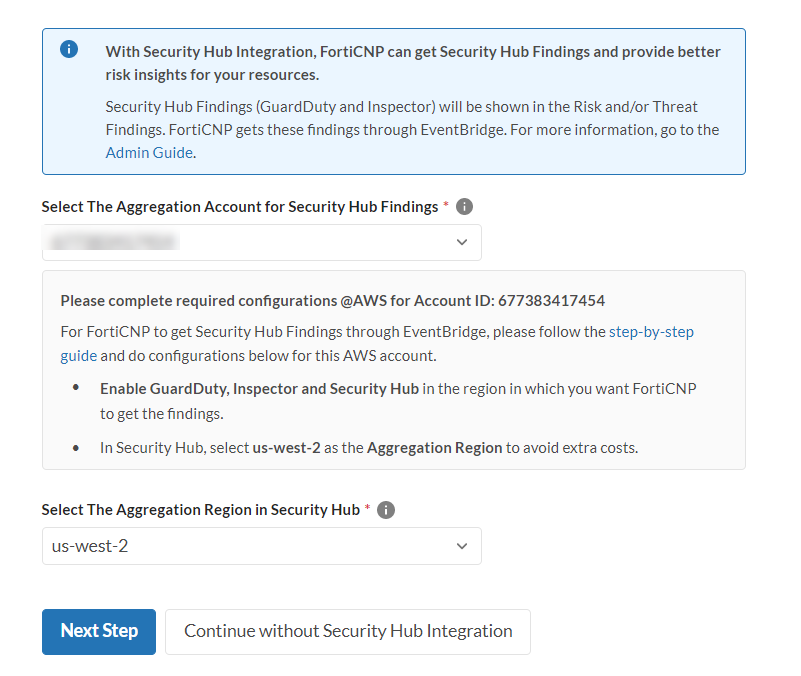Expand the Aggregation Account dropdown arrow
The width and height of the screenshot is (801, 676).
pos(462,242)
